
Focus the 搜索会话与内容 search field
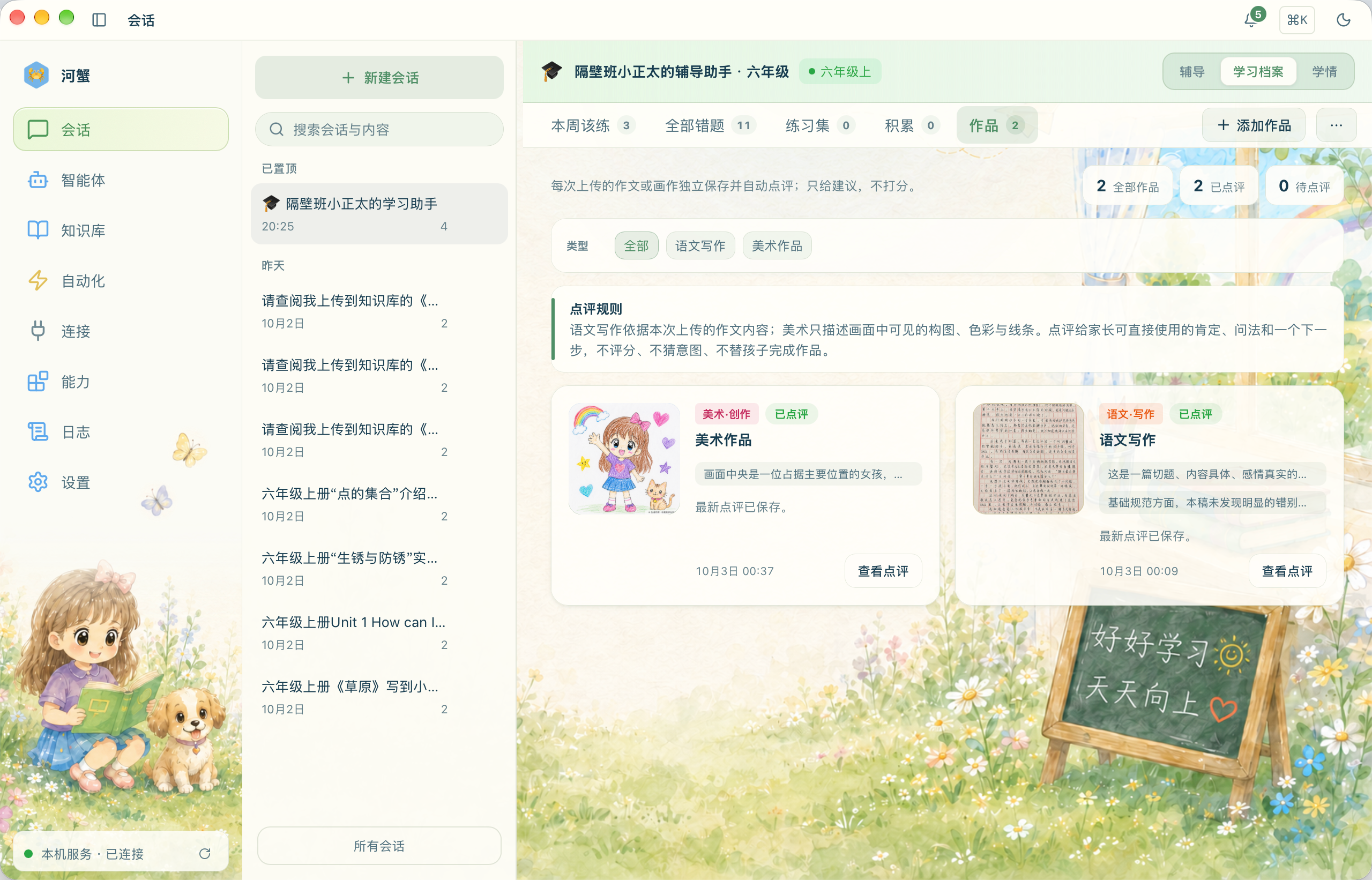[x=379, y=130]
